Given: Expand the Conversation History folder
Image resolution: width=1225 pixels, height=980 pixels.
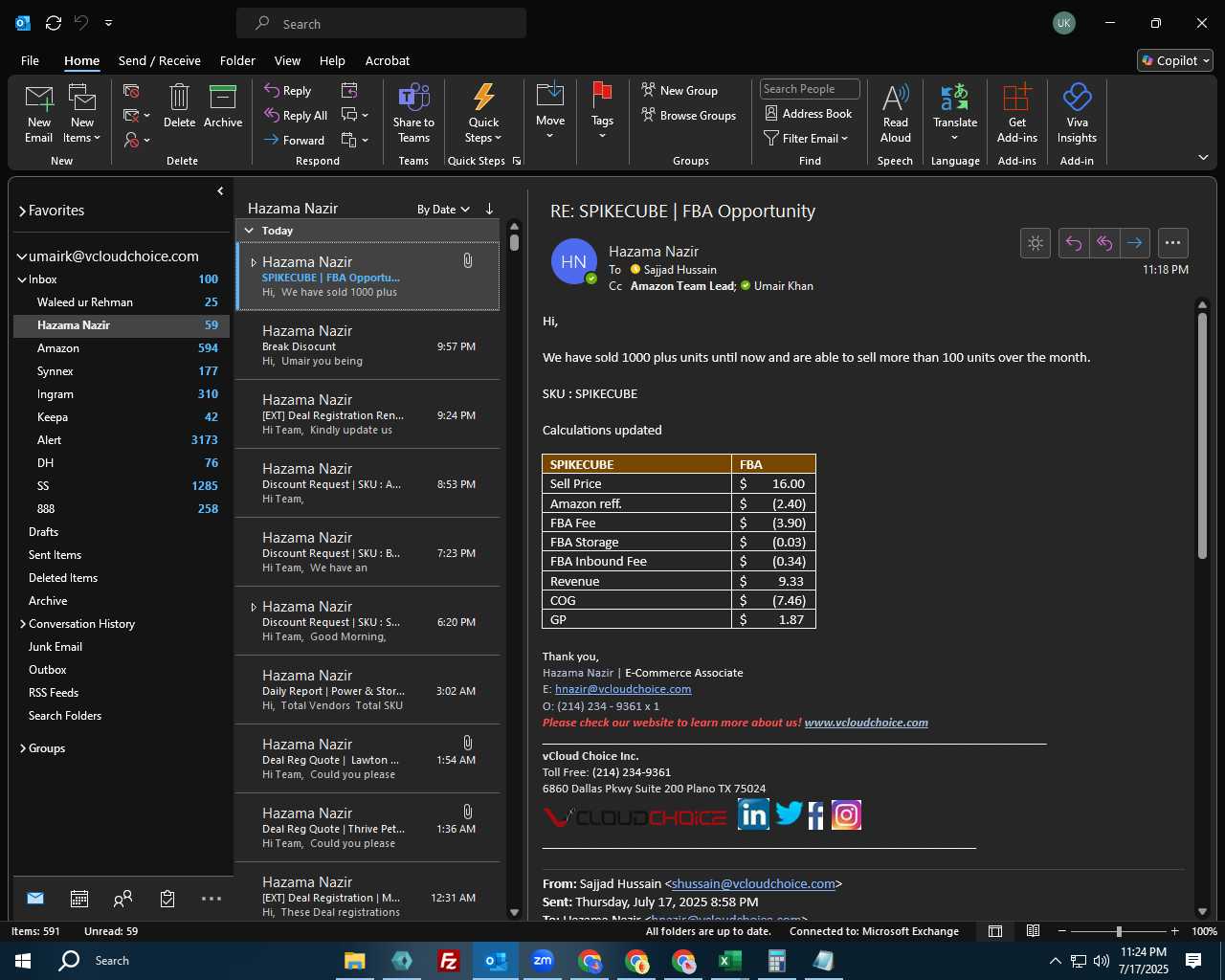Looking at the screenshot, I should click(x=22, y=624).
